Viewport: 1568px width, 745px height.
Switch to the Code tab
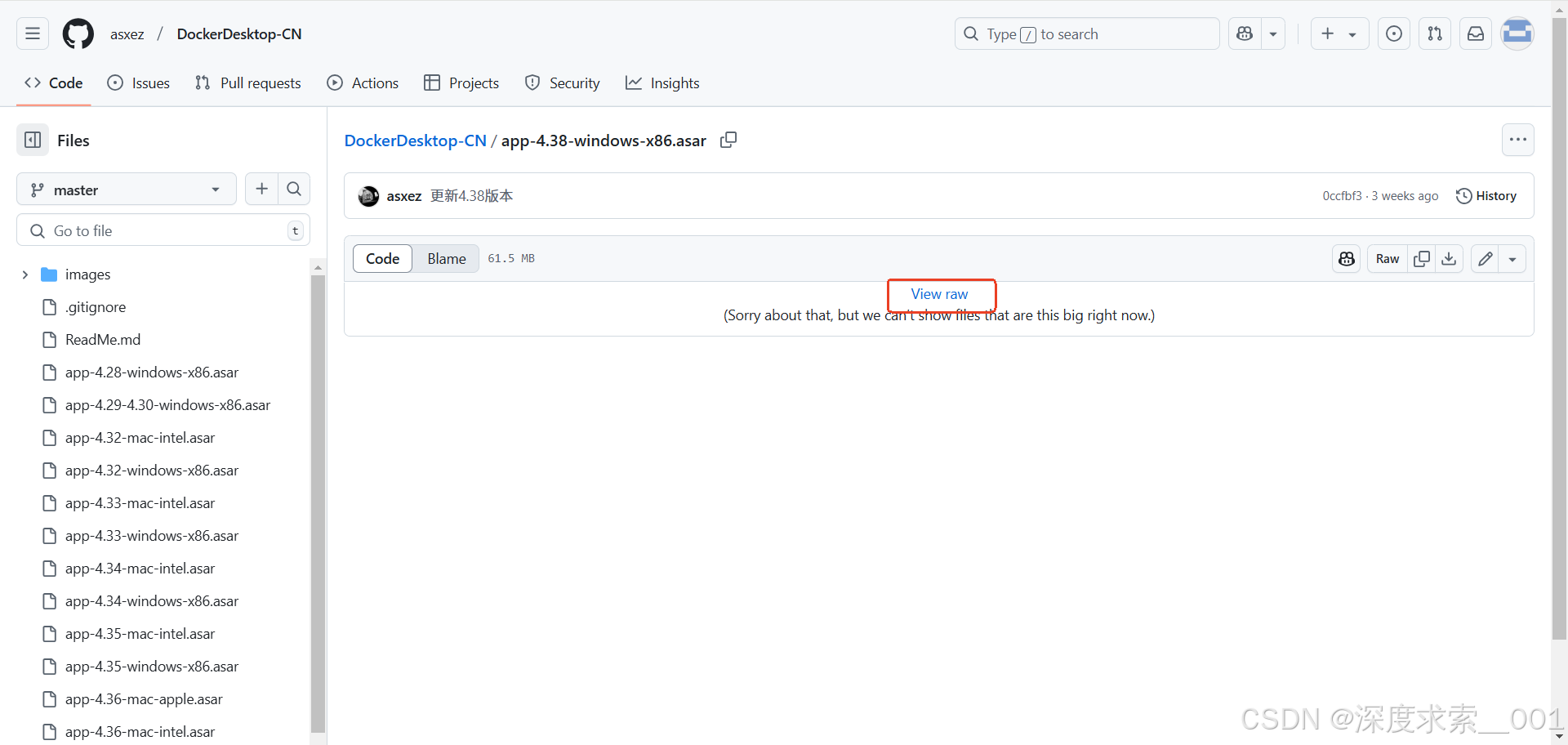(54, 83)
